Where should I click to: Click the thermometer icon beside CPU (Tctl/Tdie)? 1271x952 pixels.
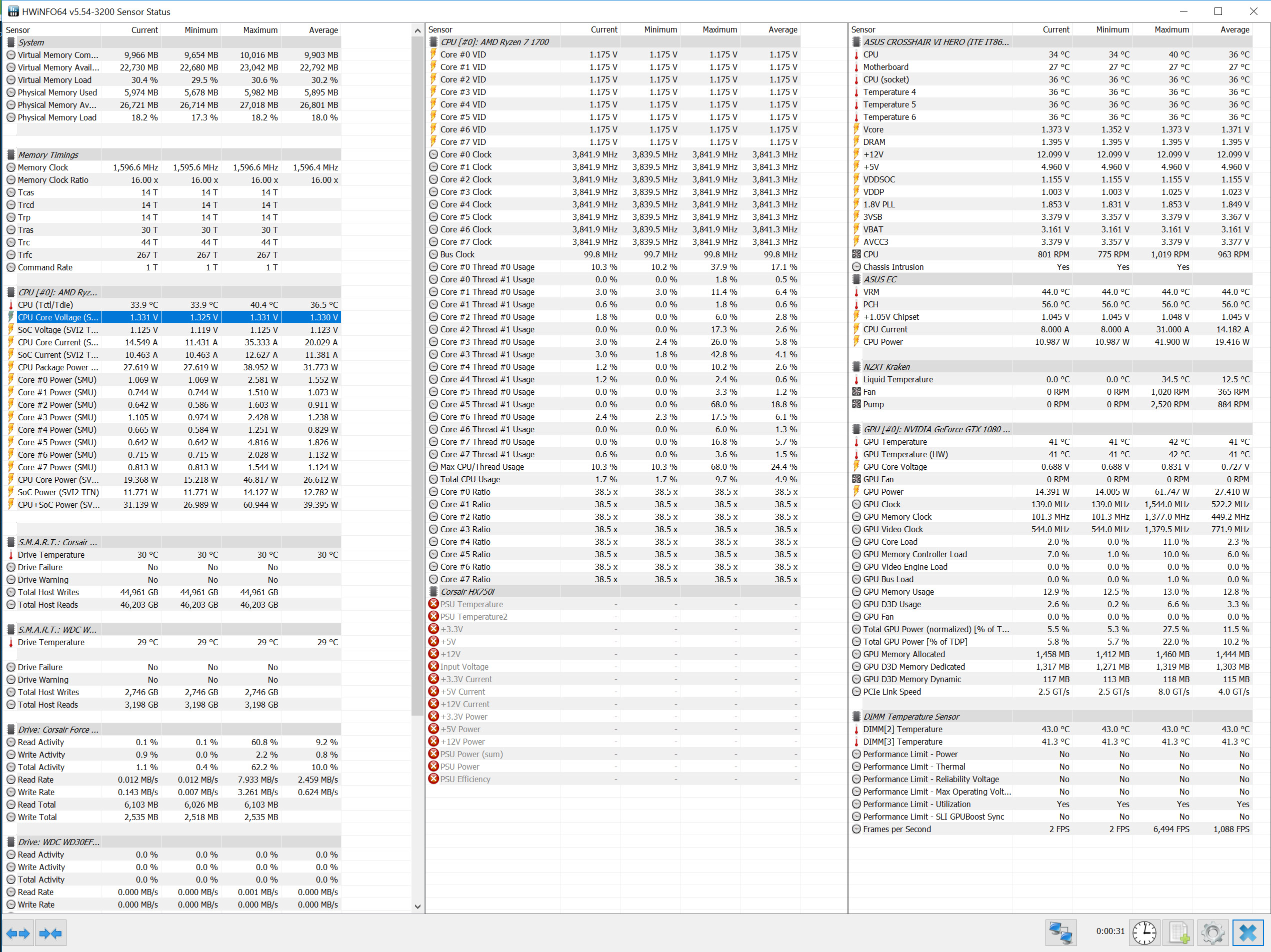point(11,305)
